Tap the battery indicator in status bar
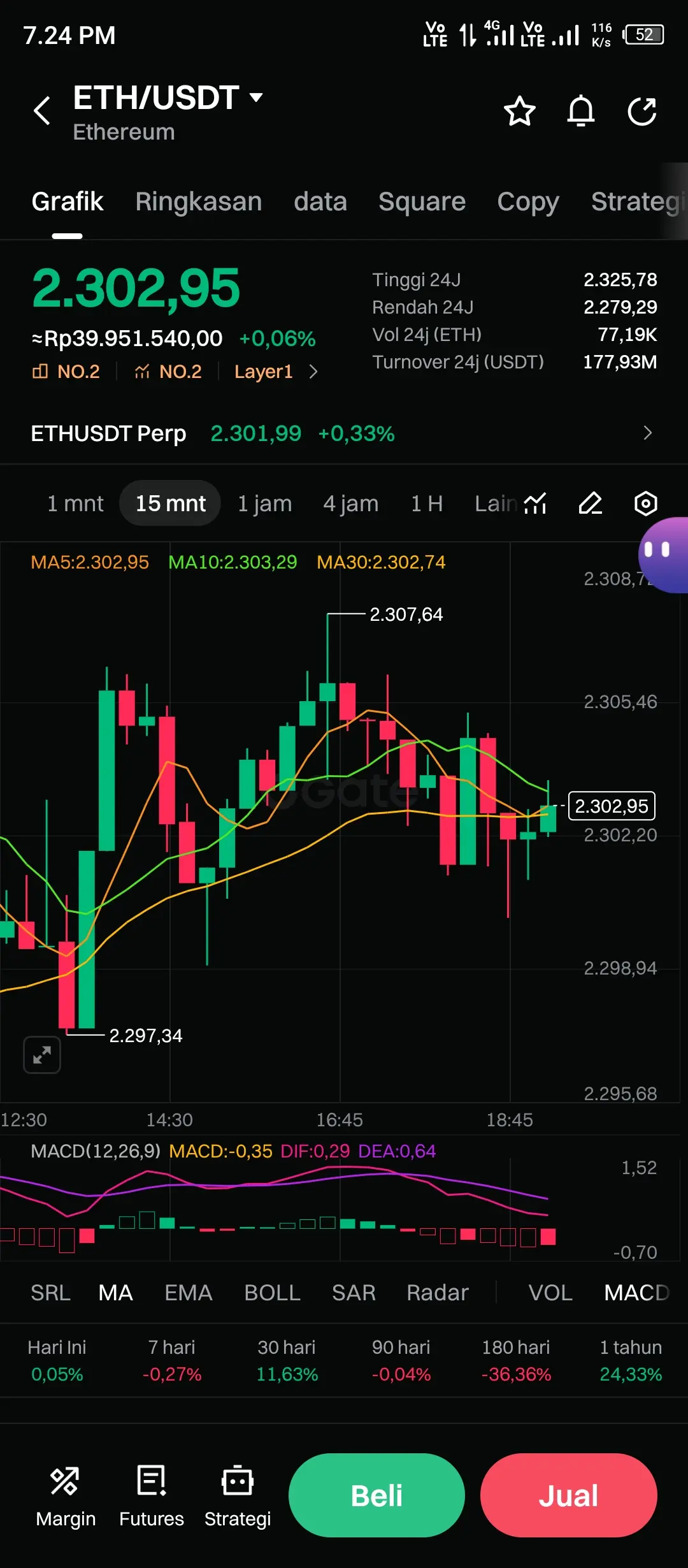 pos(643,34)
